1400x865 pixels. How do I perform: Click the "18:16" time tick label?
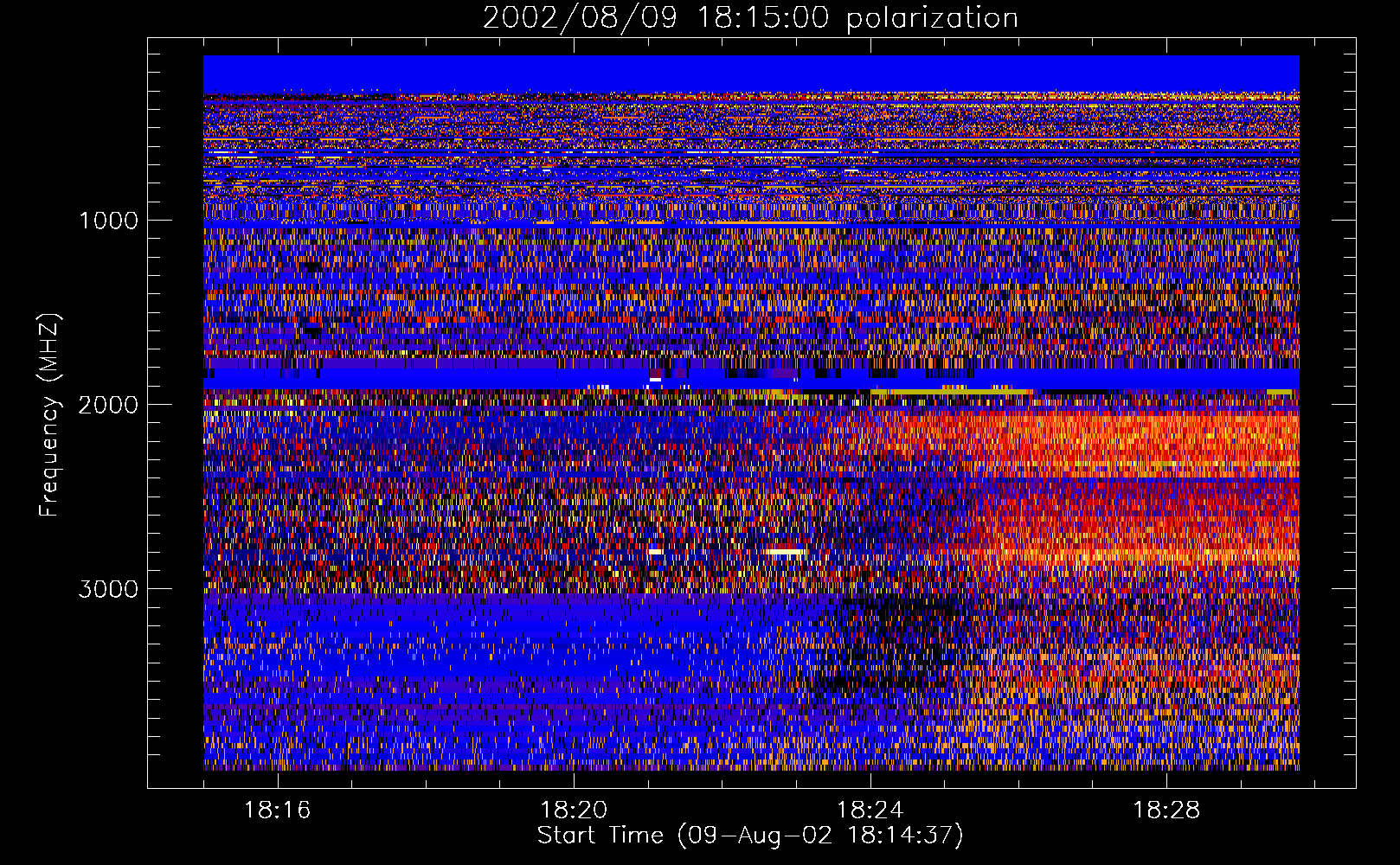pyautogui.click(x=277, y=811)
